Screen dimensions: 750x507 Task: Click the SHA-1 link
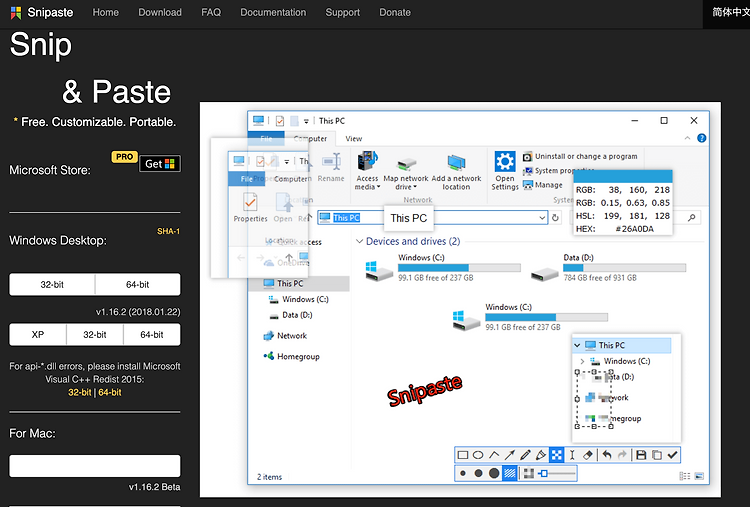[x=168, y=231]
